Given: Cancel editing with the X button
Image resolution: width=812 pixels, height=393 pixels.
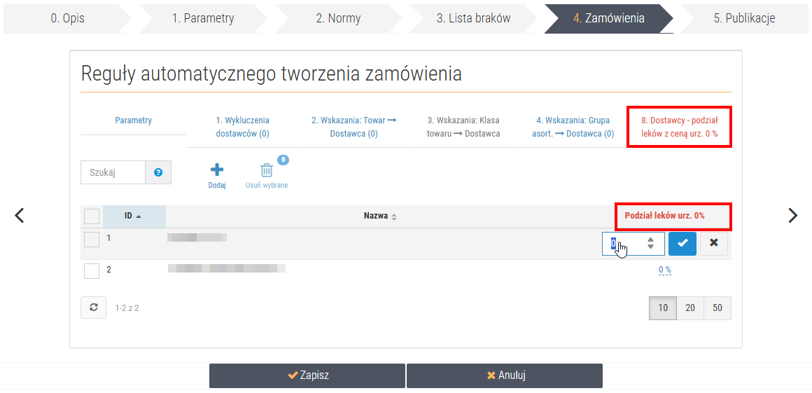Looking at the screenshot, I should pos(714,243).
